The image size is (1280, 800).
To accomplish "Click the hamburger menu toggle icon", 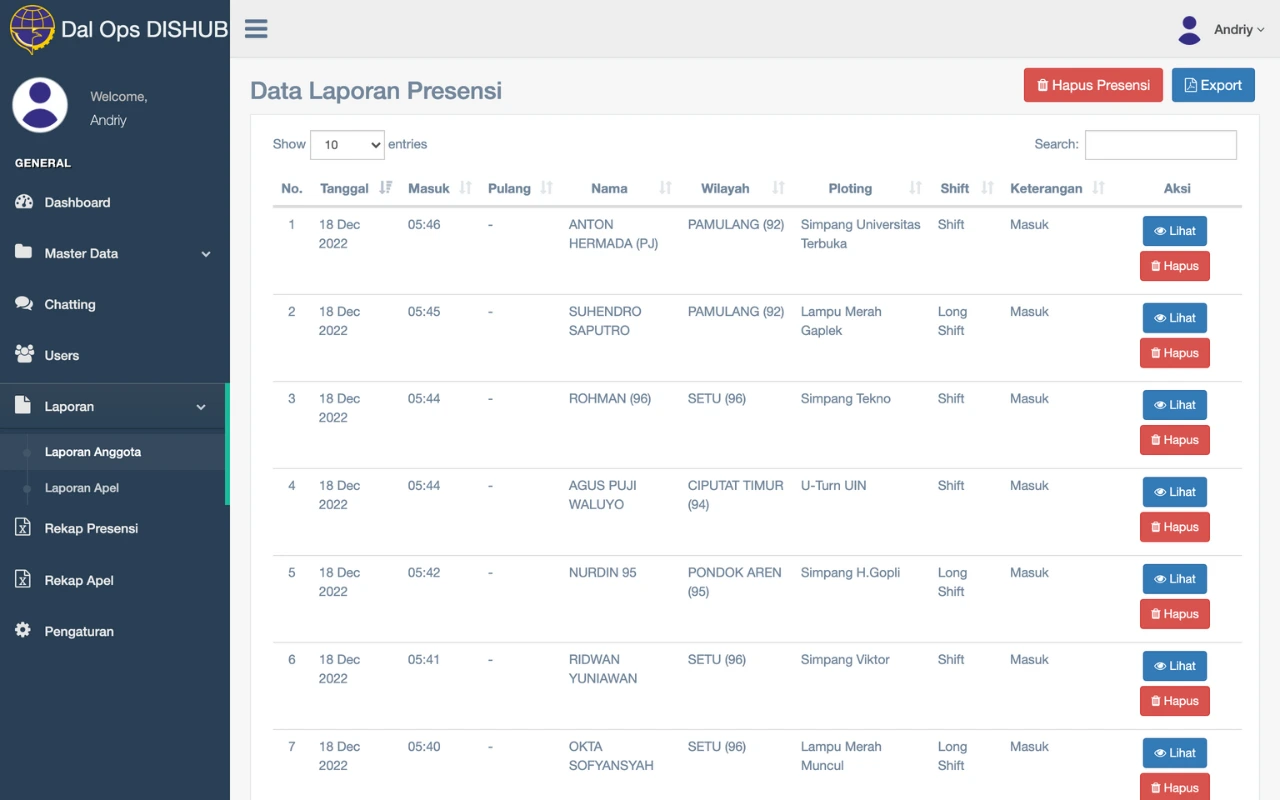I will tap(256, 29).
